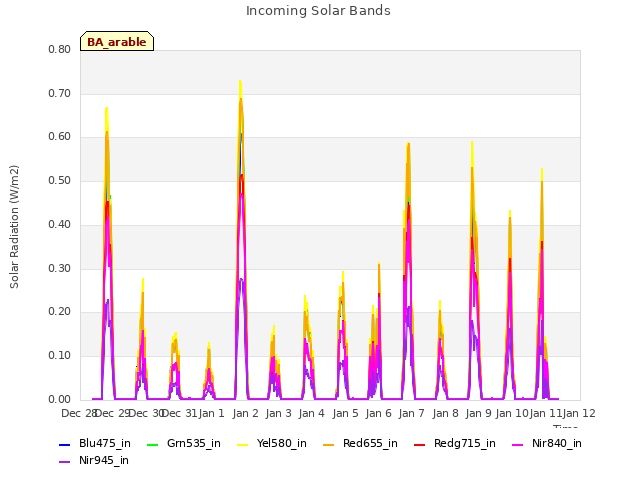640x480 pixels.
Task: Click the Nir840_in legend label
Action: 556,443
